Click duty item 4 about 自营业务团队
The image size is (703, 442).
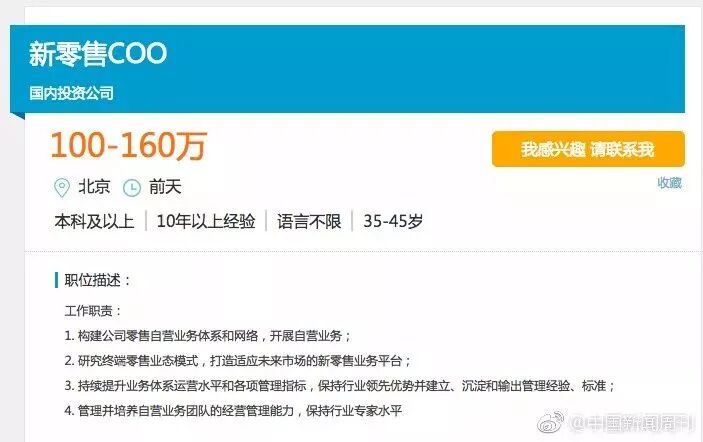pyautogui.click(x=233, y=411)
